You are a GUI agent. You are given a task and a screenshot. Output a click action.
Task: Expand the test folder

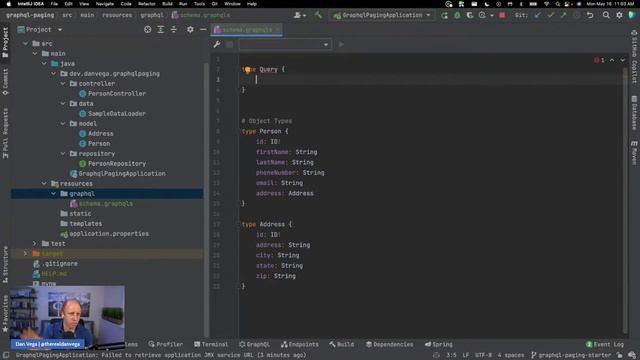[35, 243]
